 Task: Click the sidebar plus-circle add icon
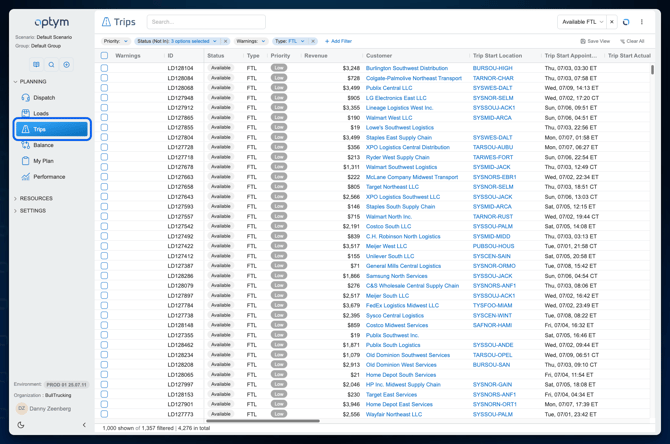tap(67, 65)
